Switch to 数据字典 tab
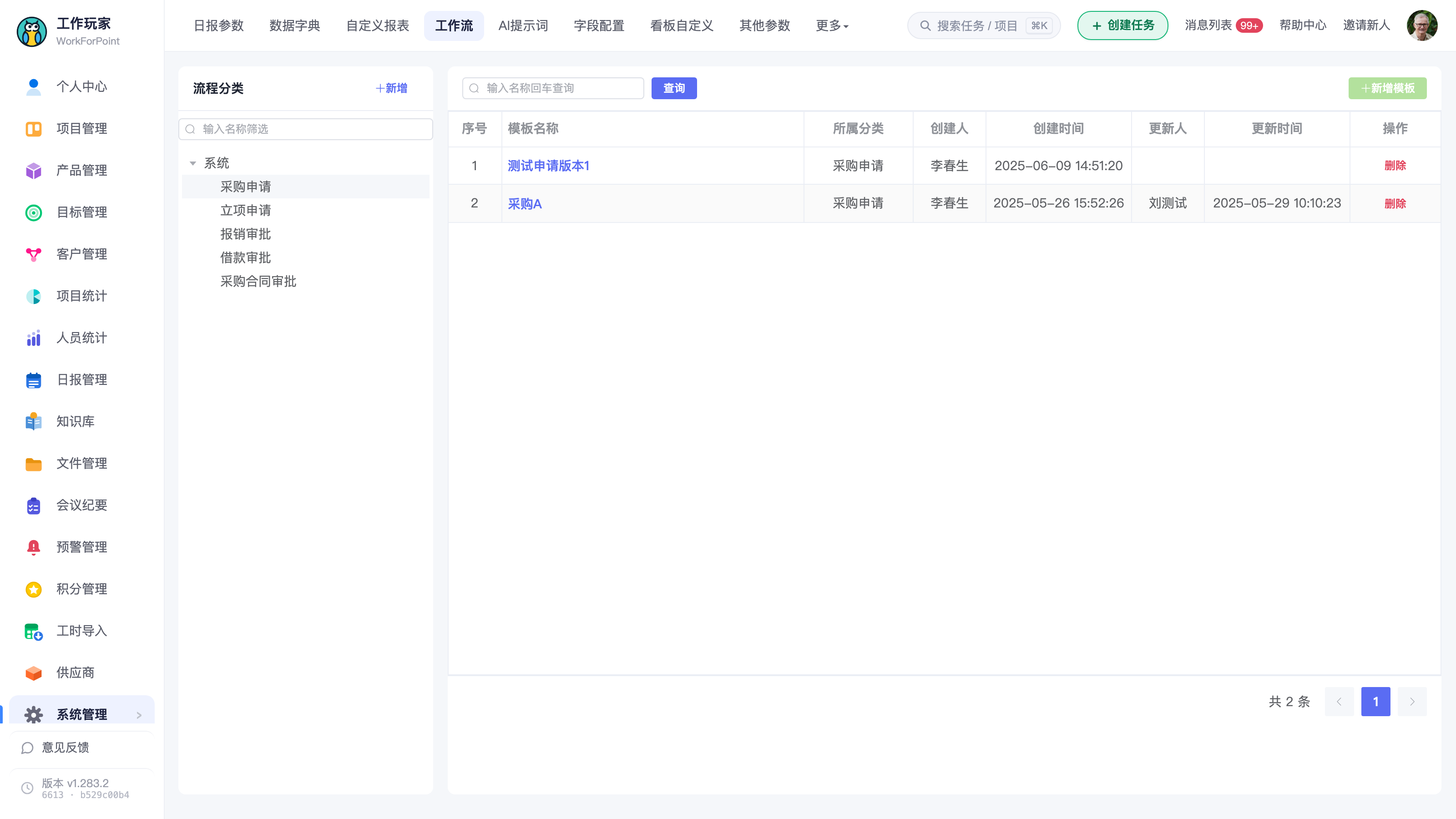Screen dimensions: 1456x819 point(294,25)
